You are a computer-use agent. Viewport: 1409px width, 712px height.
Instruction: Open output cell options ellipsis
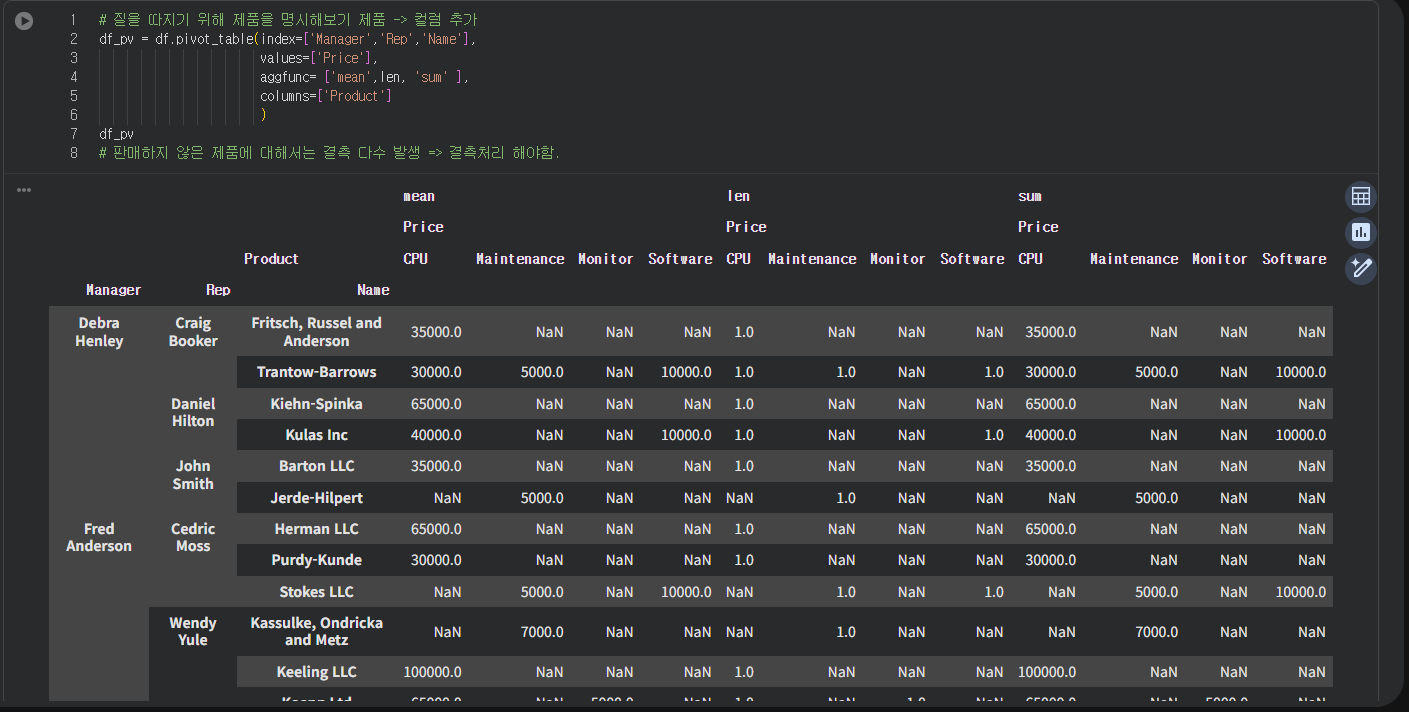24,190
